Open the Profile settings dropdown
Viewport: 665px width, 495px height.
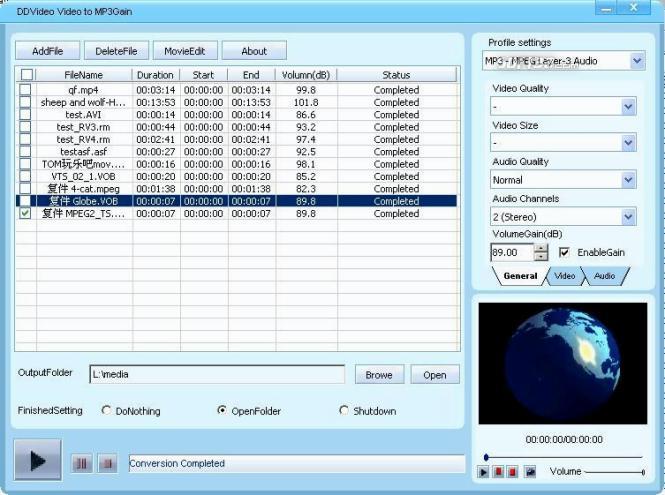(x=637, y=61)
